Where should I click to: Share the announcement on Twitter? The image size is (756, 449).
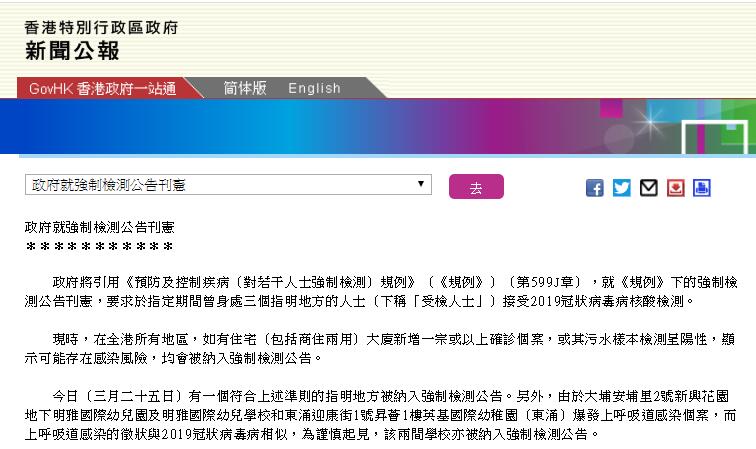(x=622, y=188)
